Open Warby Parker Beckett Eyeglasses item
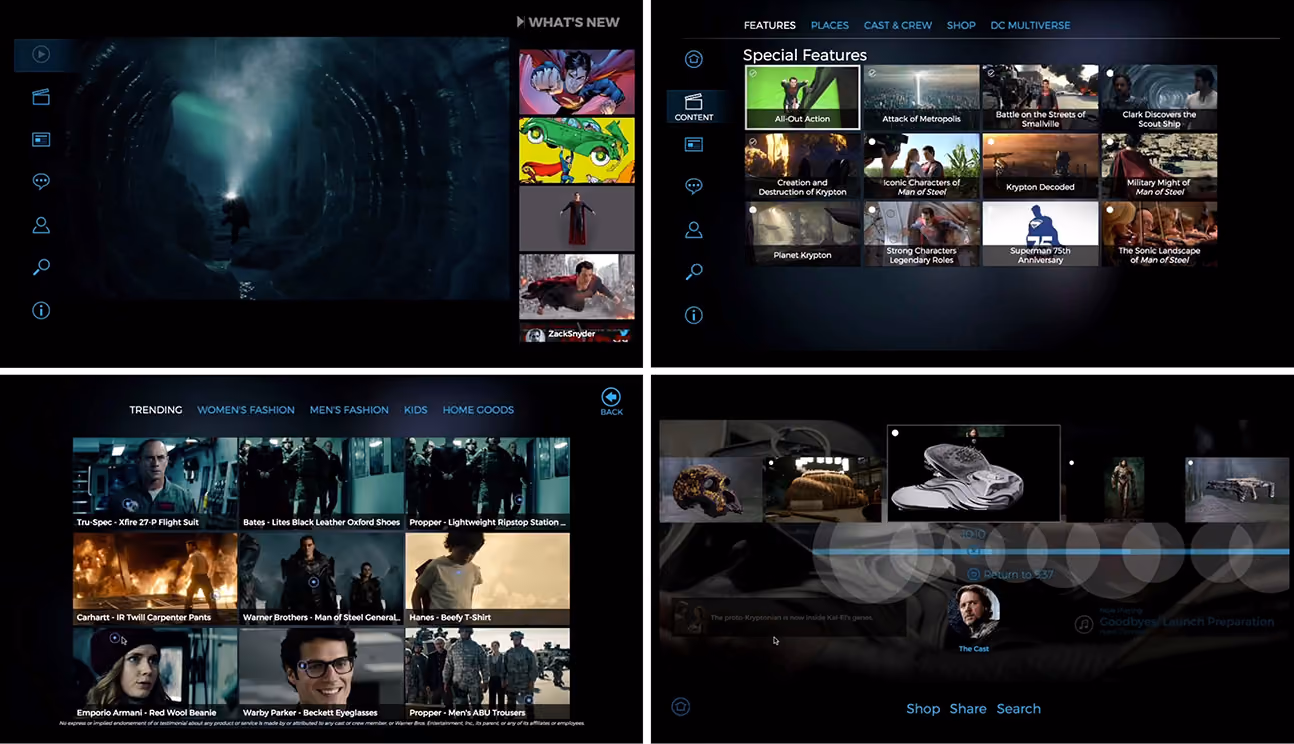Image resolution: width=1294 pixels, height=744 pixels. (x=321, y=674)
